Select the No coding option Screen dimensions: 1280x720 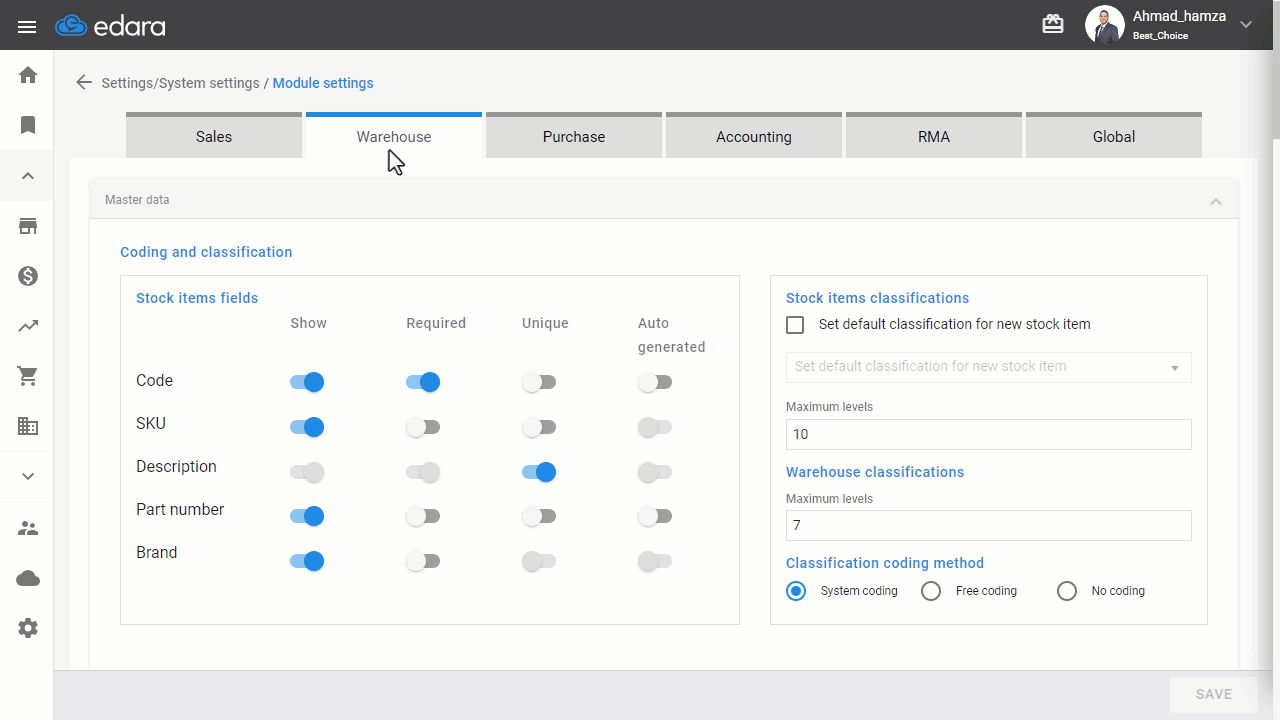tap(1067, 591)
